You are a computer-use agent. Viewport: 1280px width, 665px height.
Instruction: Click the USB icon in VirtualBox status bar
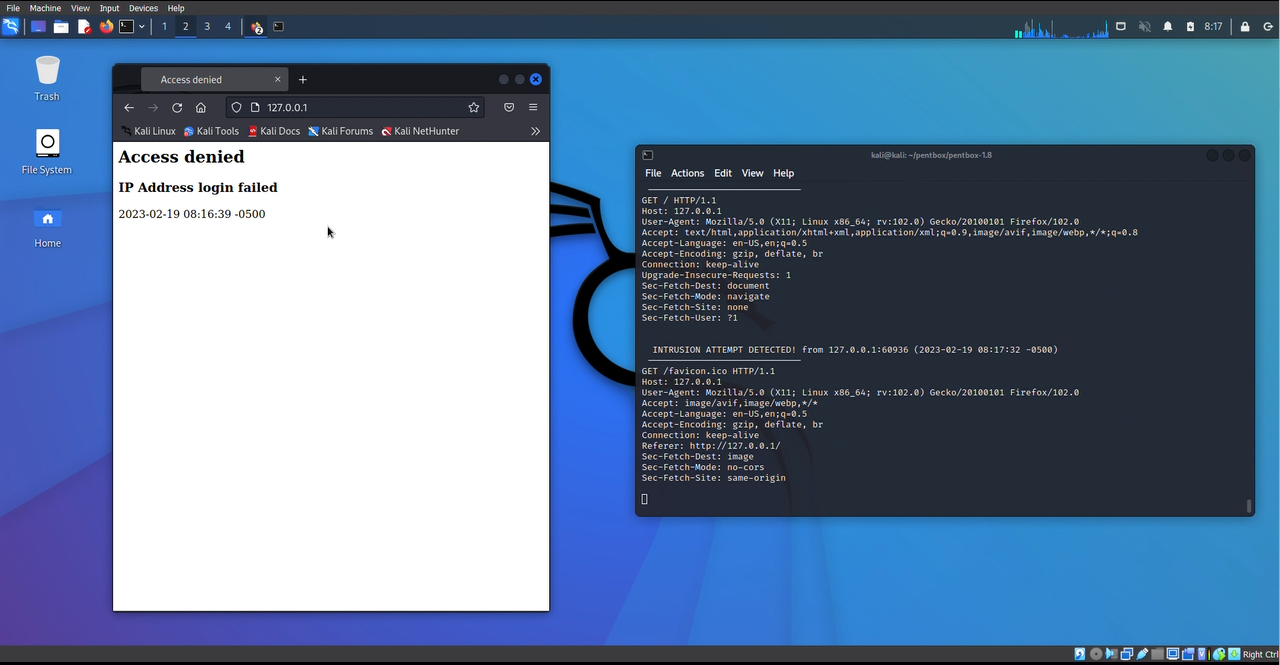[x=1142, y=654]
